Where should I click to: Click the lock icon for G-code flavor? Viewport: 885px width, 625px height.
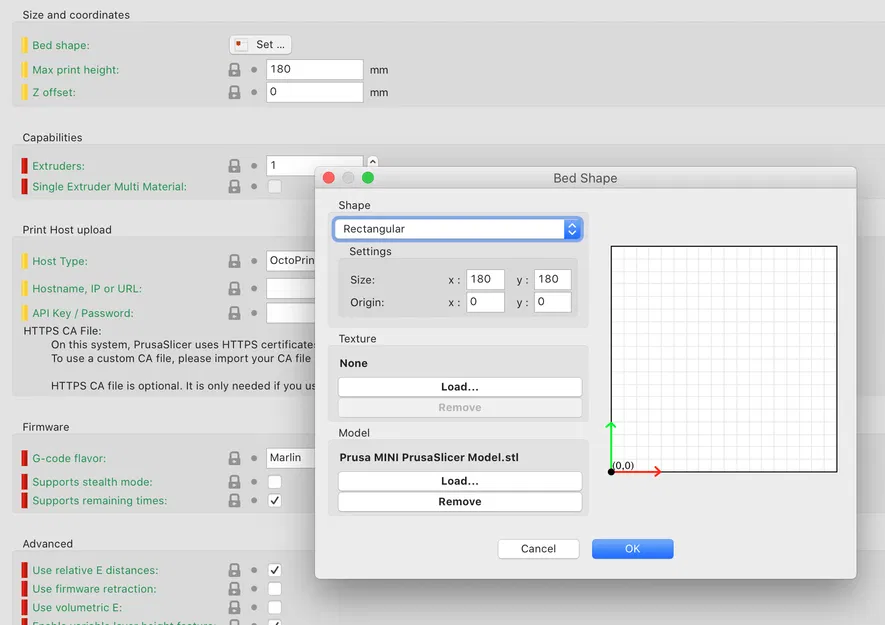234,458
